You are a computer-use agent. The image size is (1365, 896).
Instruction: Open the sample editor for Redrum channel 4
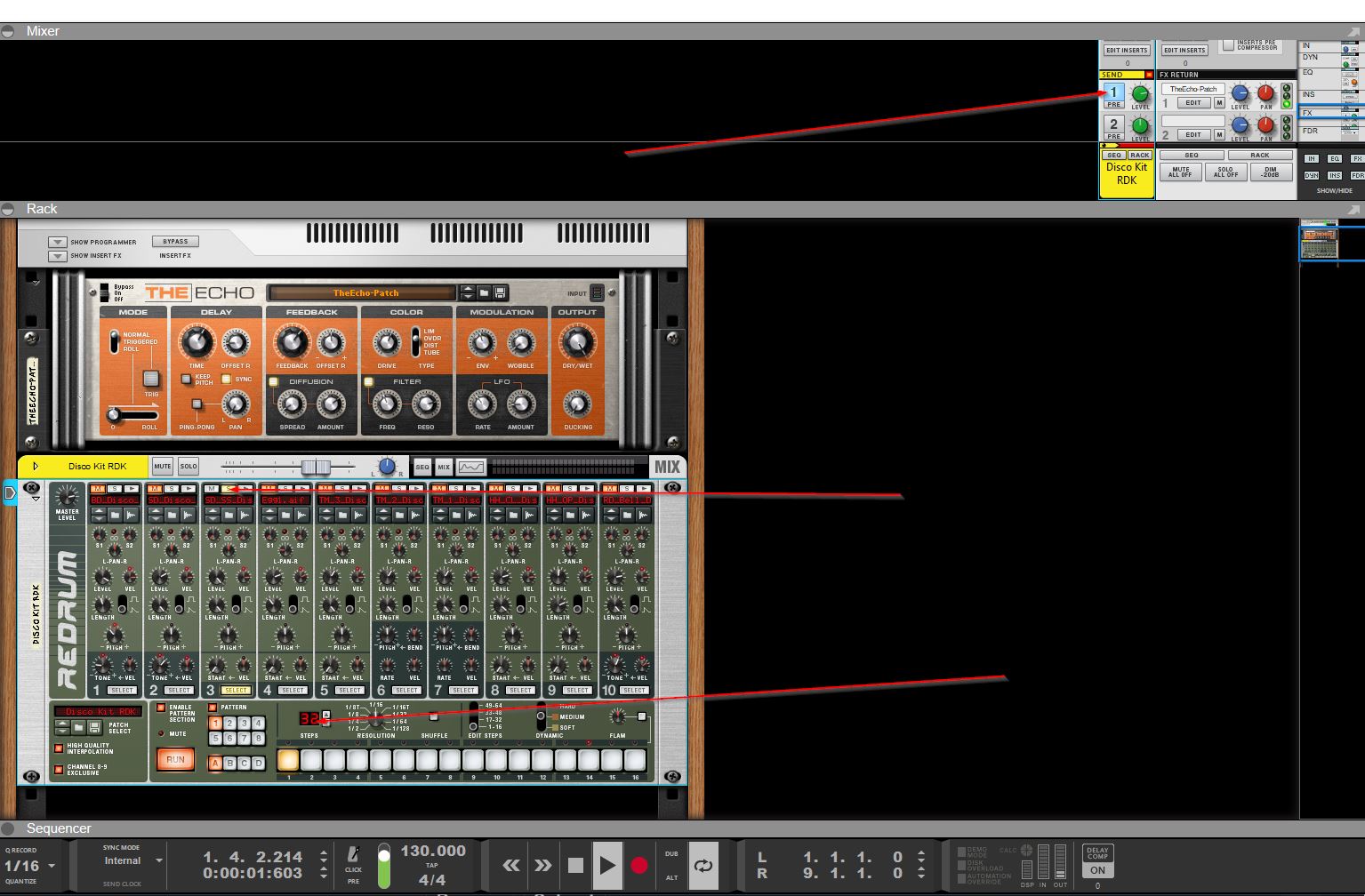click(302, 515)
